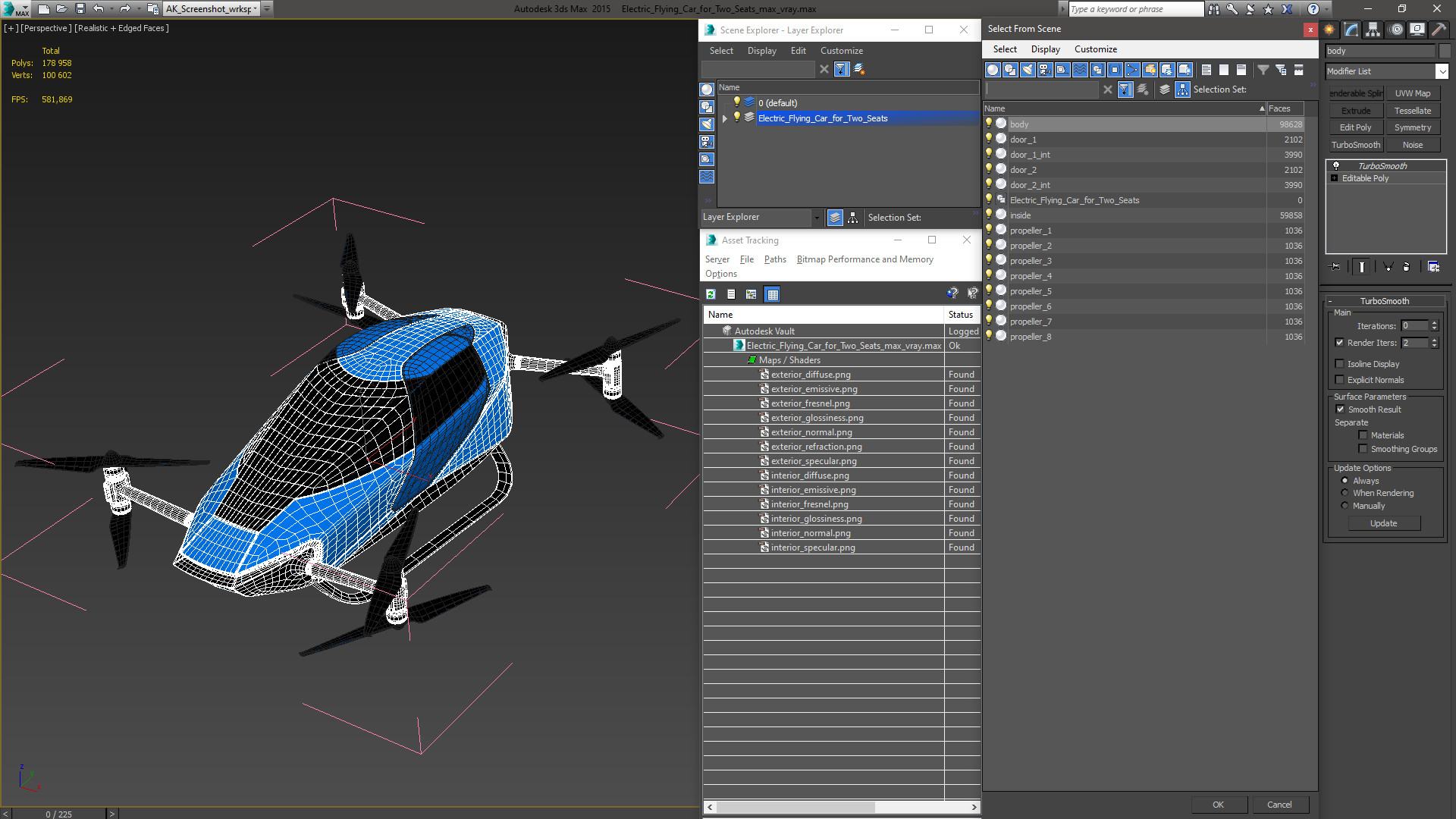1456x819 pixels.
Task: Toggle shapes display filter in Select From Scene
Action: pos(1010,70)
